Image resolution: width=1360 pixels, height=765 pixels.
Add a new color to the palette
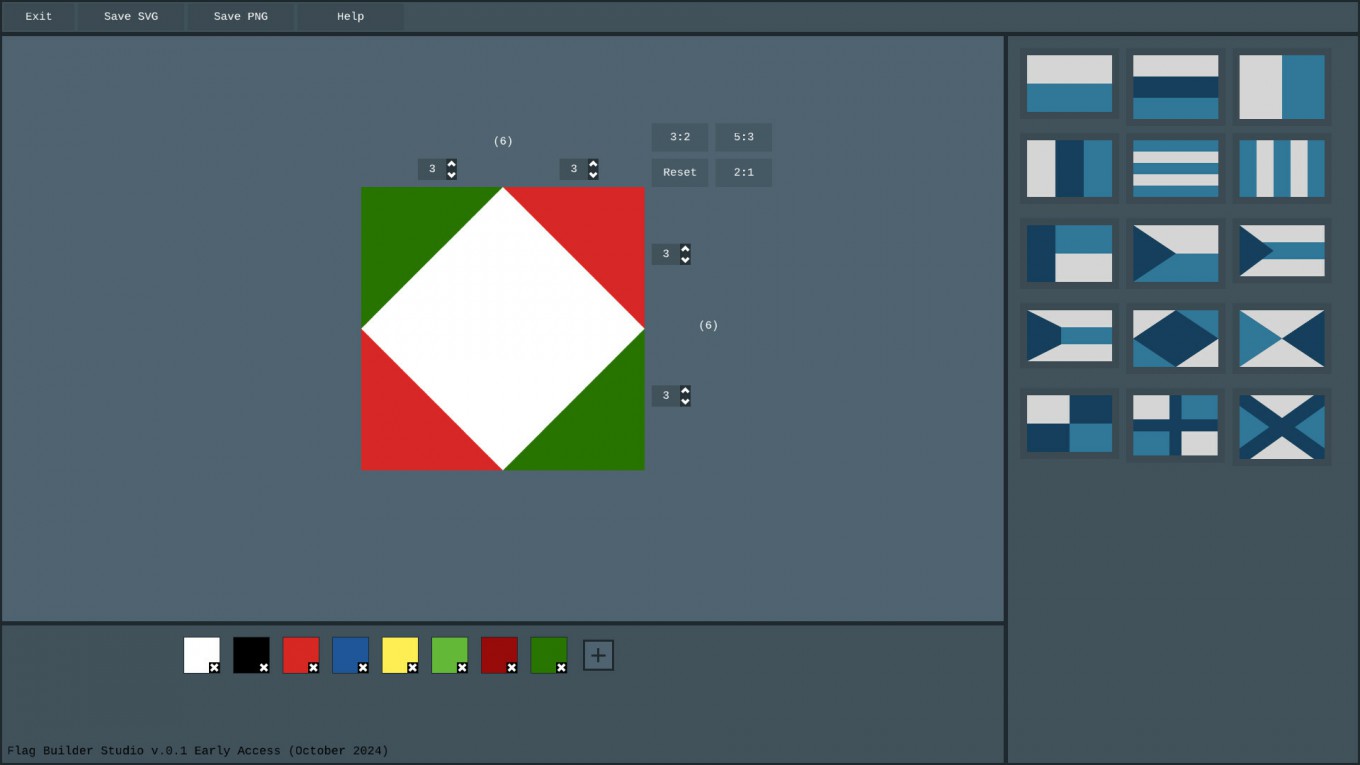(x=598, y=655)
